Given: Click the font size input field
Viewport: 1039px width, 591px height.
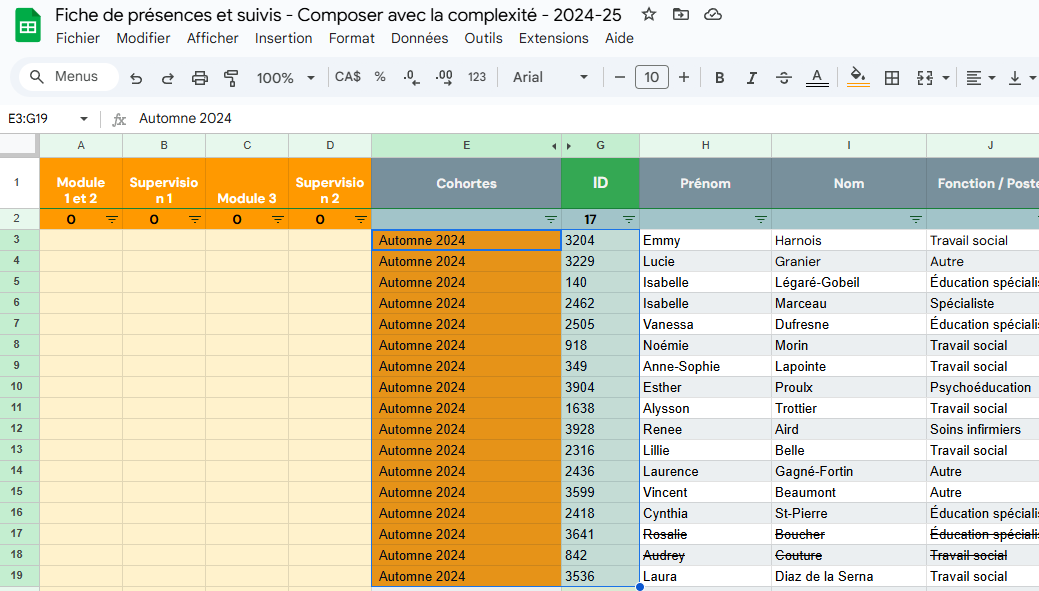Looking at the screenshot, I should click(652, 77).
